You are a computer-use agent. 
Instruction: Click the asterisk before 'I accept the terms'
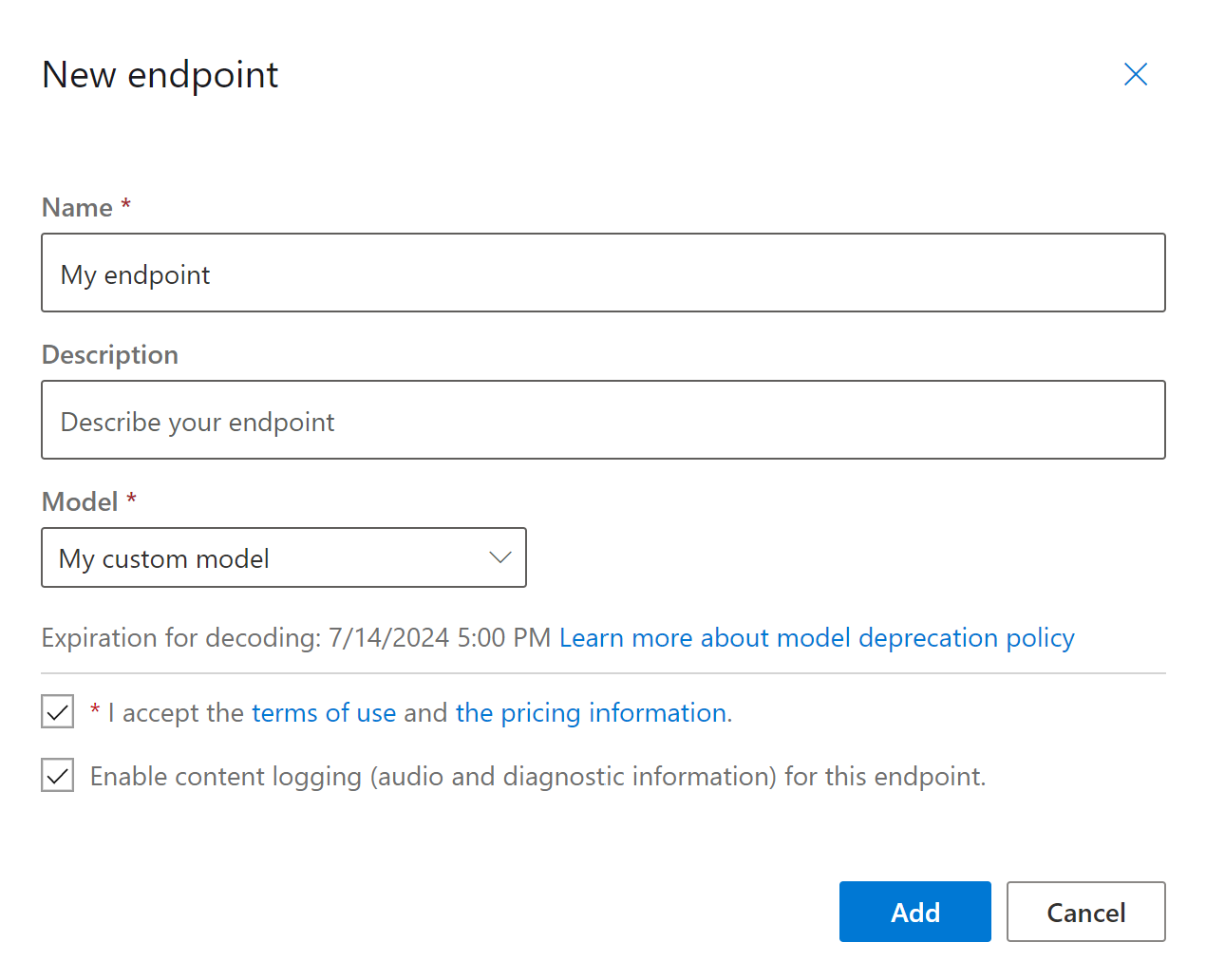(94, 712)
